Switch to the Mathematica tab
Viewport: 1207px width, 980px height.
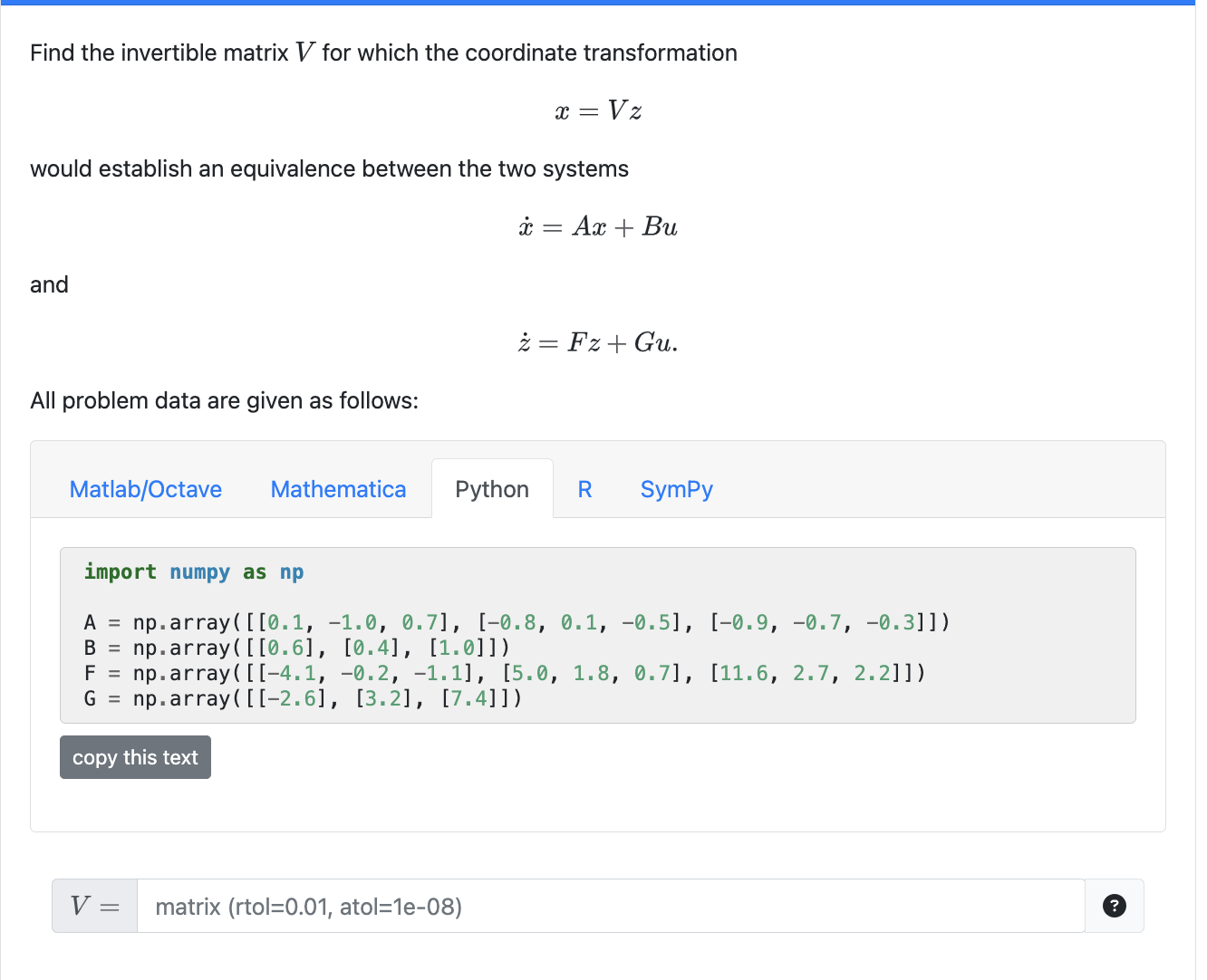(x=338, y=489)
